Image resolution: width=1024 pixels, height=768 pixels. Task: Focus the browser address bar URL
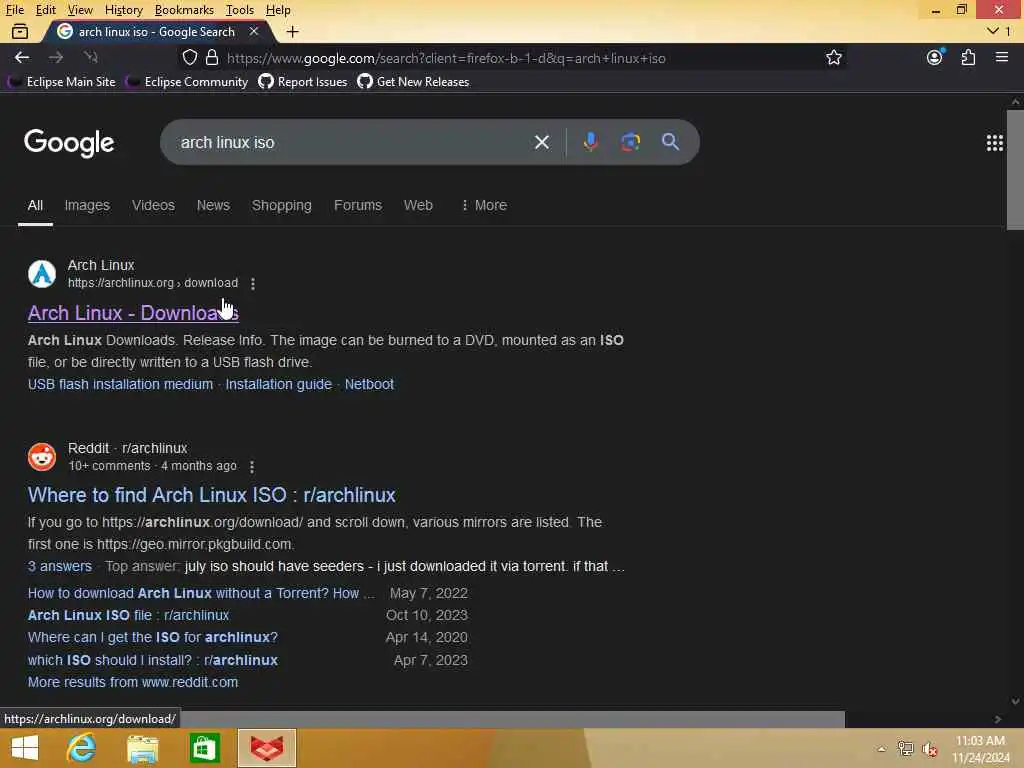coord(446,58)
